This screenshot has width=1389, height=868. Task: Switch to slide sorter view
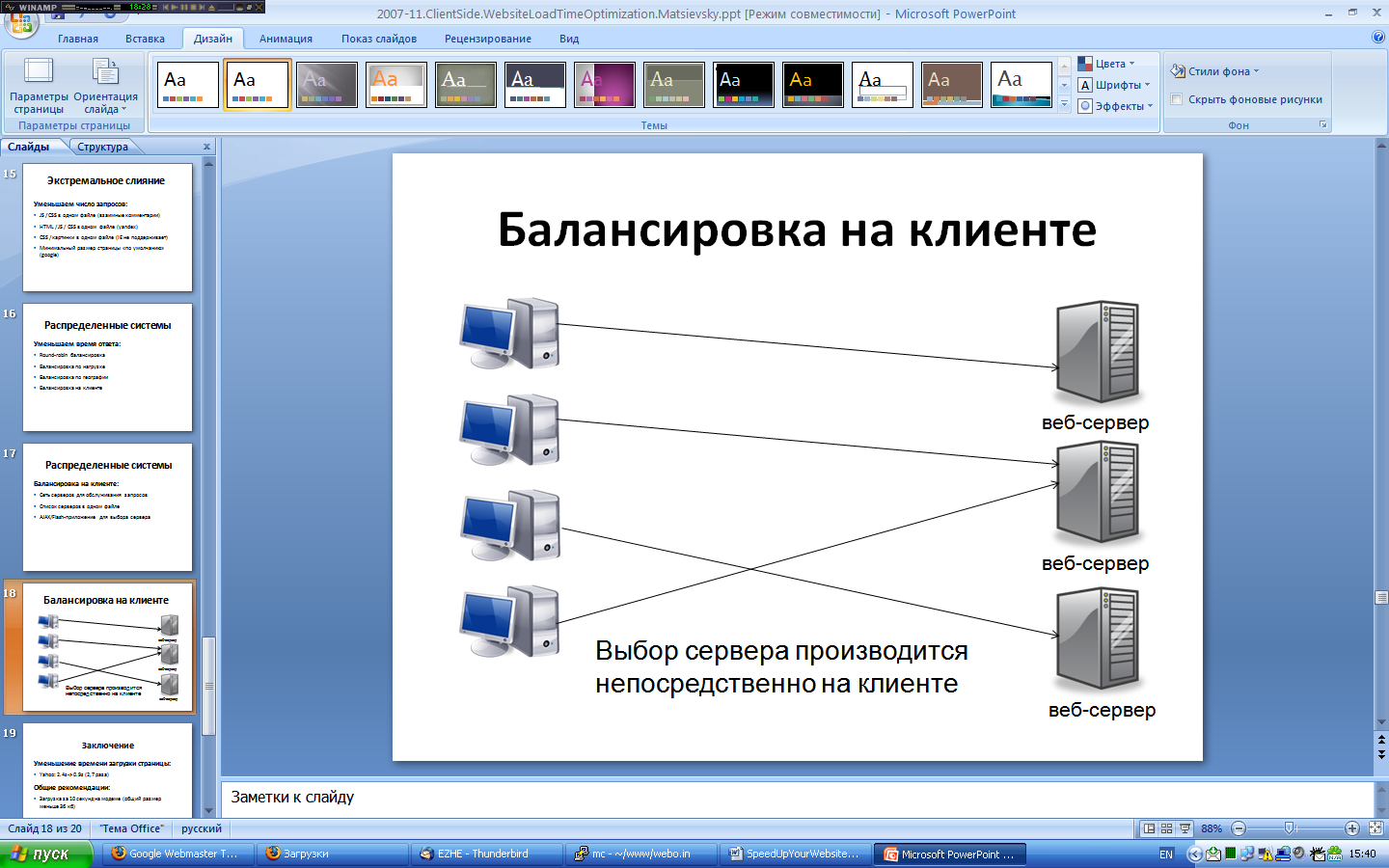click(1166, 828)
